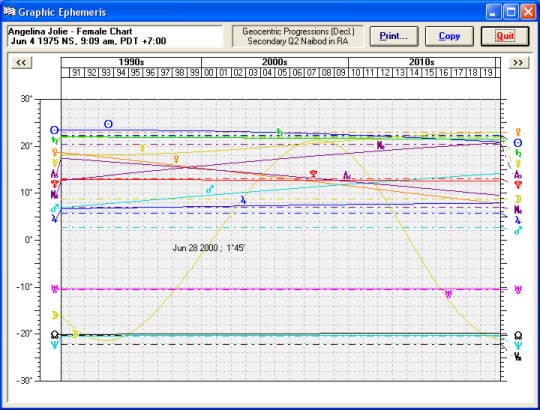
Task: Click the Venus marker on its curve
Action: [x=176, y=159]
